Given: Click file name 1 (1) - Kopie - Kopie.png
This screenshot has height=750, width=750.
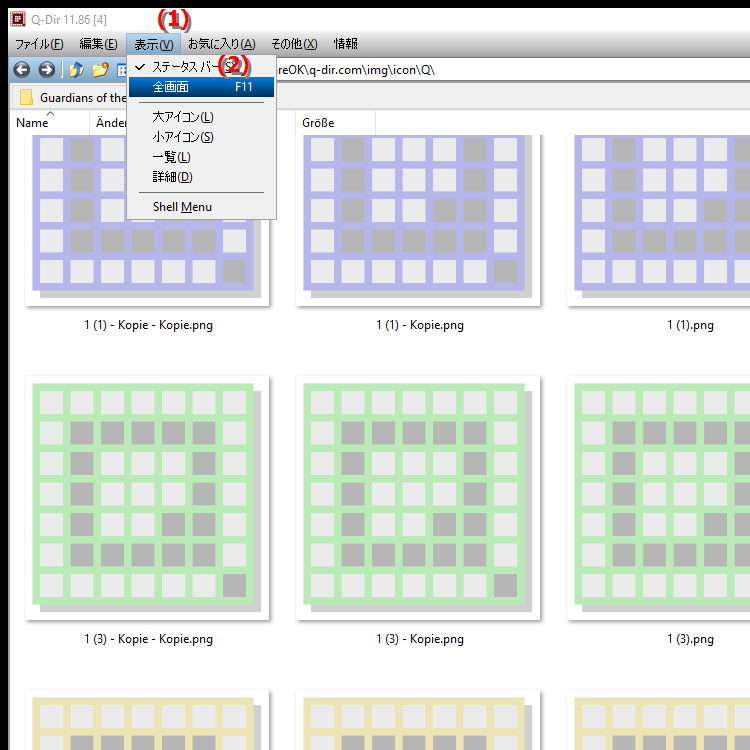Looking at the screenshot, I should point(148,325).
